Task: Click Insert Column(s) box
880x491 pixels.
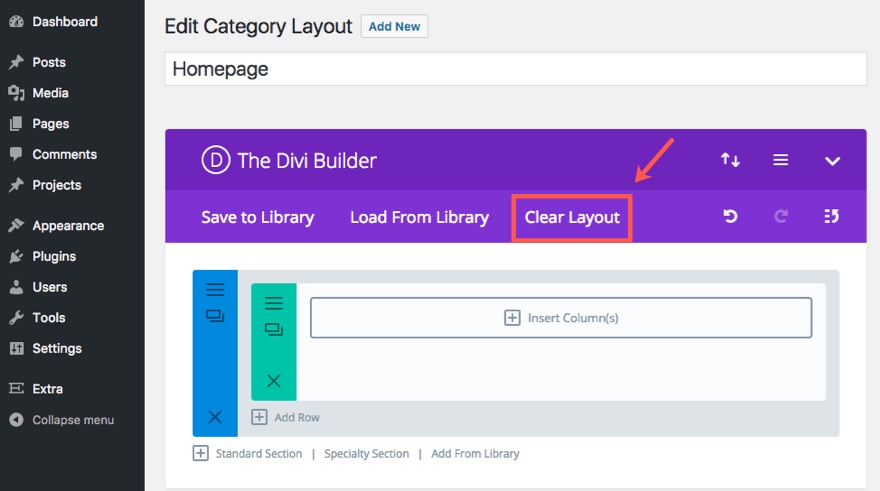Action: pos(560,318)
